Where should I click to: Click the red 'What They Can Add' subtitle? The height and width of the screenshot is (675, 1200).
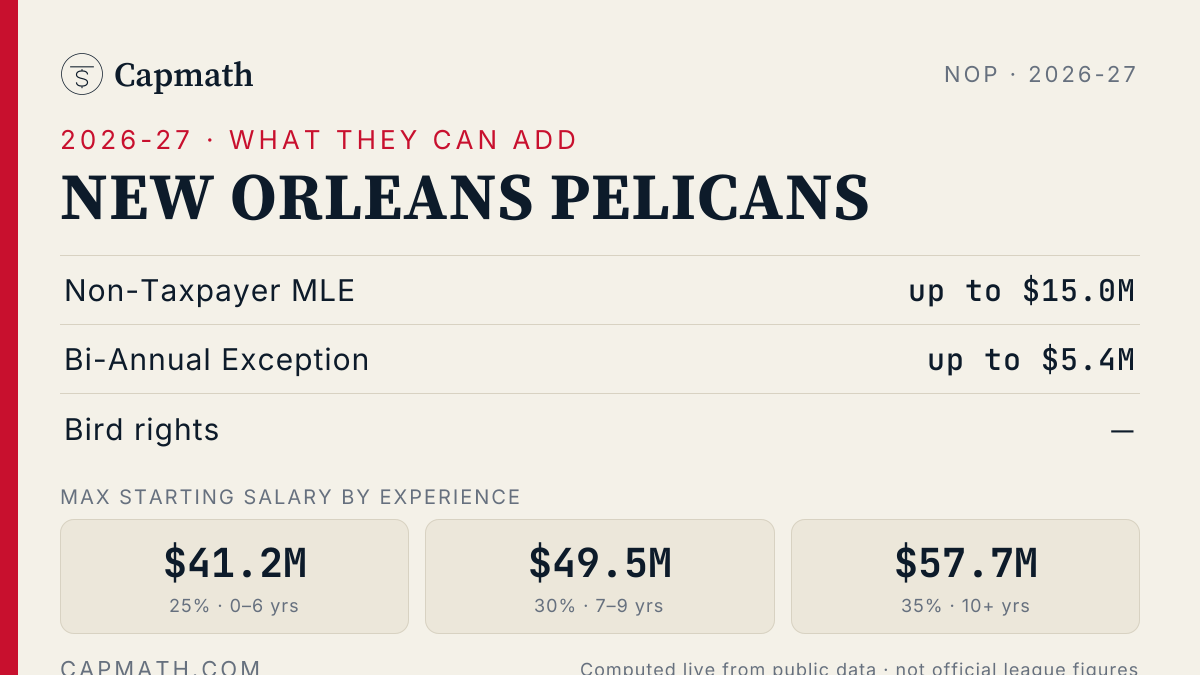(319, 140)
